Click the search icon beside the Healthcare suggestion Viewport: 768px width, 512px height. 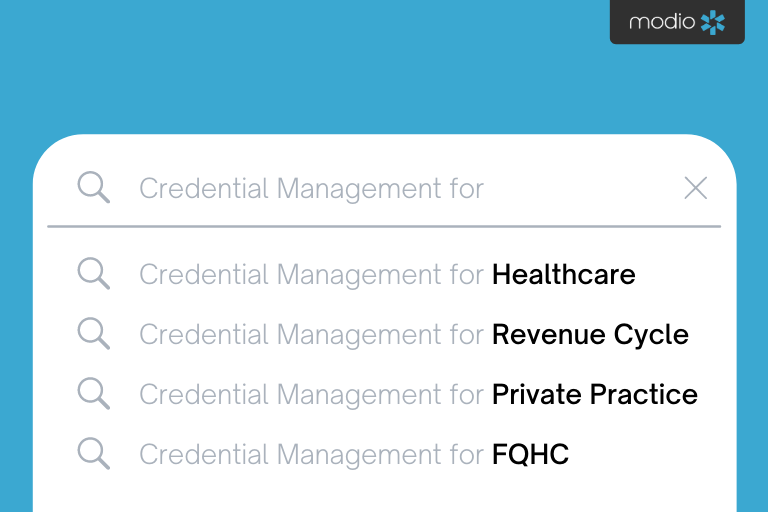pyautogui.click(x=94, y=273)
